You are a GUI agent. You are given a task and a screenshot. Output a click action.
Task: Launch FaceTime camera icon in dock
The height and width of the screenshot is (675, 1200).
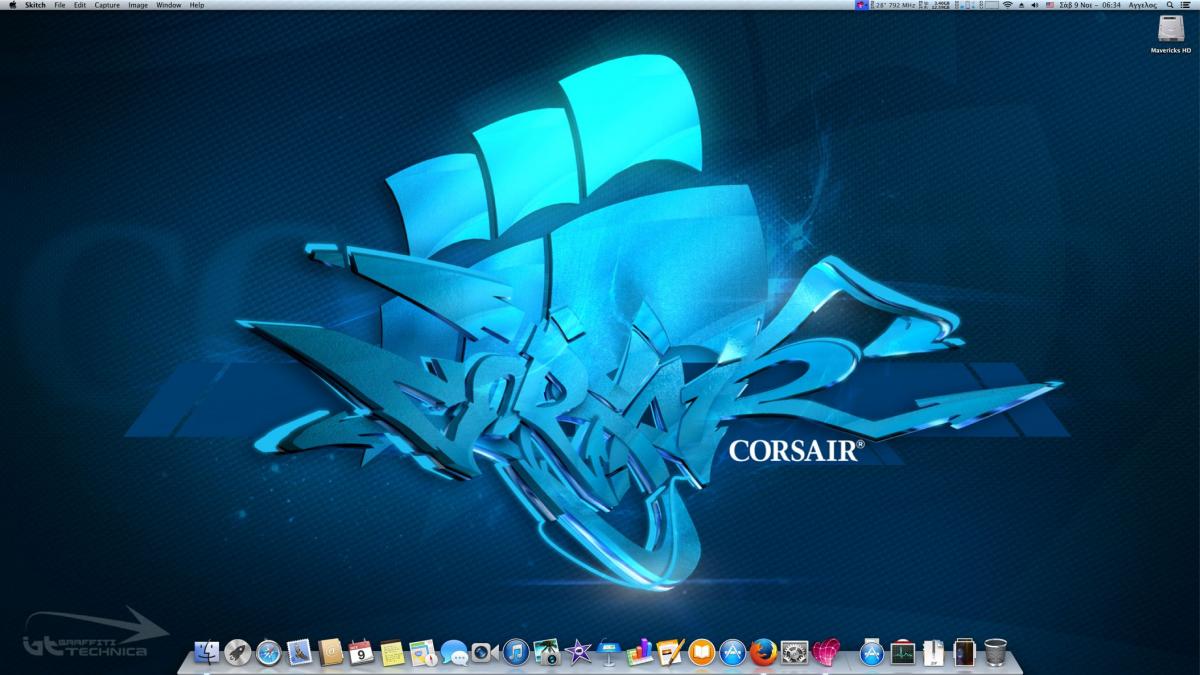click(484, 653)
